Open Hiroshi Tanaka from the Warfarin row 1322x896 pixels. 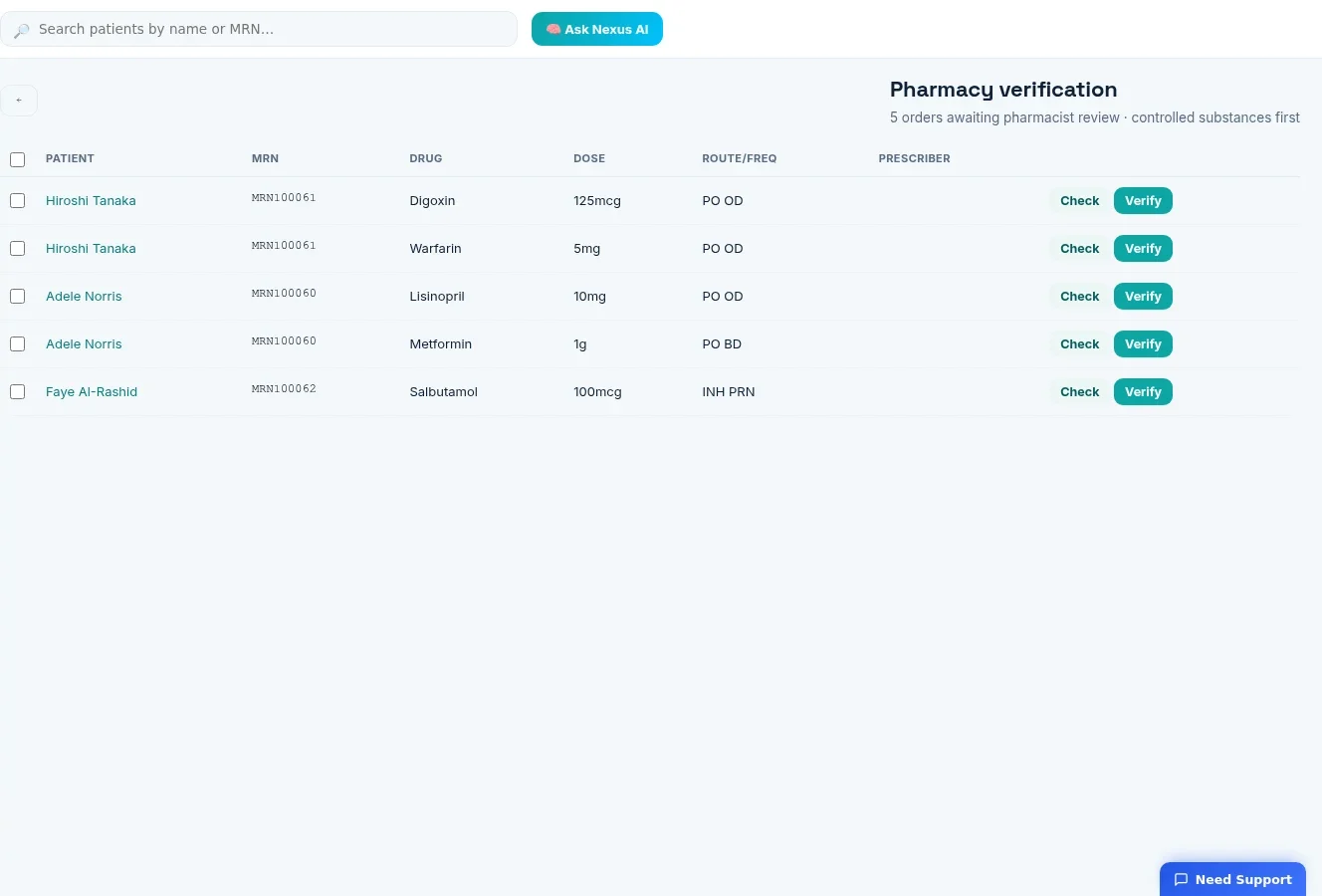click(91, 248)
